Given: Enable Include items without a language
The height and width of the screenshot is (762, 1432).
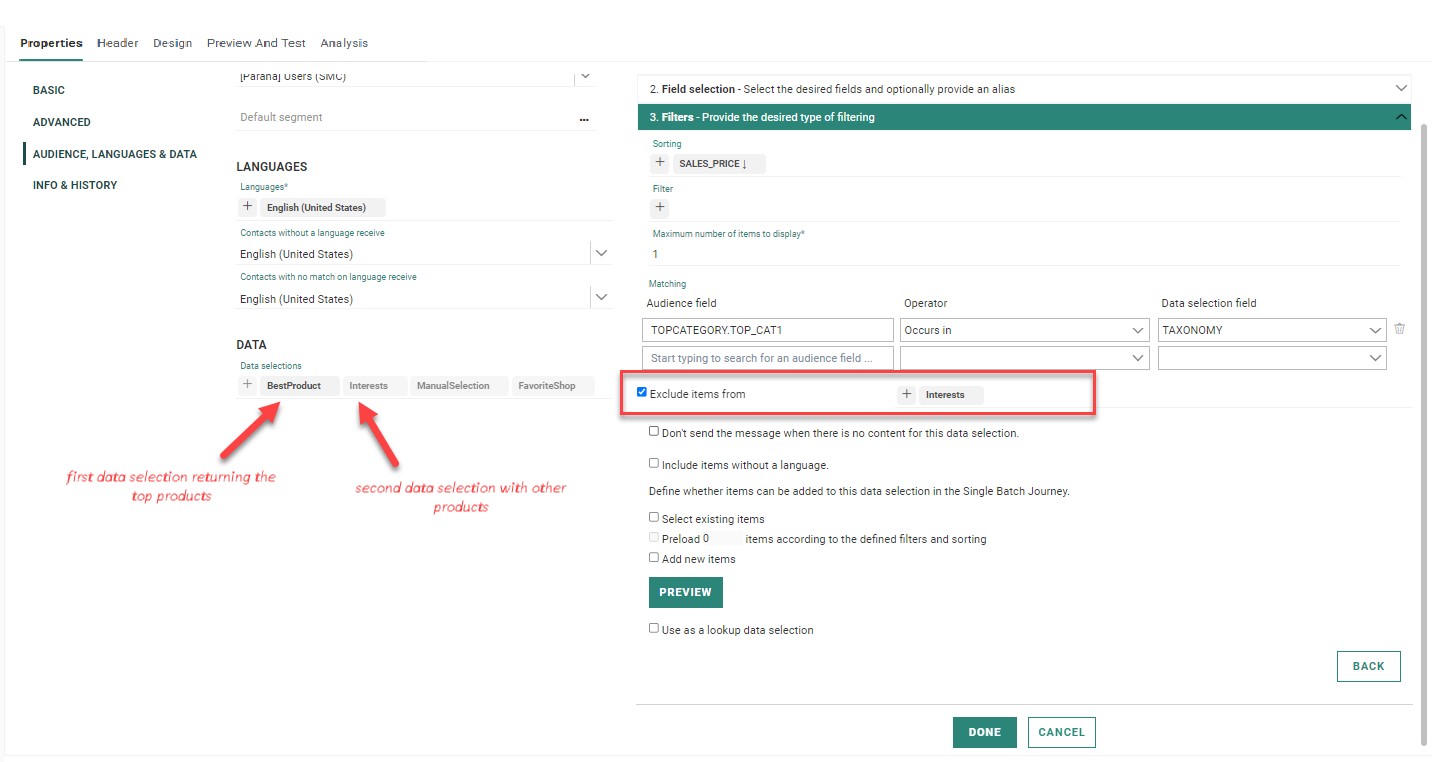Looking at the screenshot, I should 654,464.
